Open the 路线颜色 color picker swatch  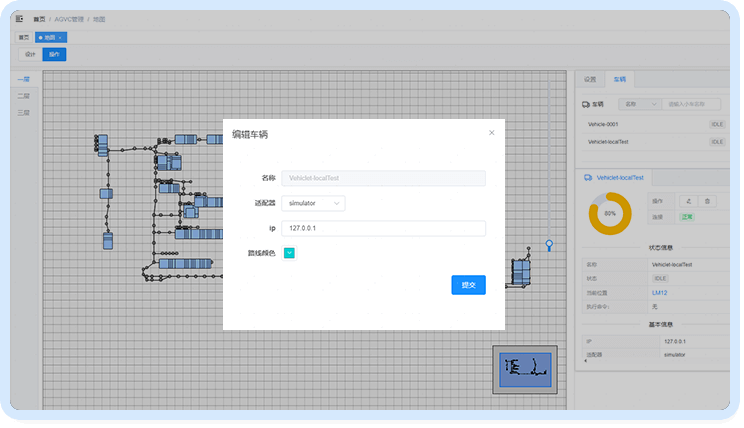tap(289, 253)
